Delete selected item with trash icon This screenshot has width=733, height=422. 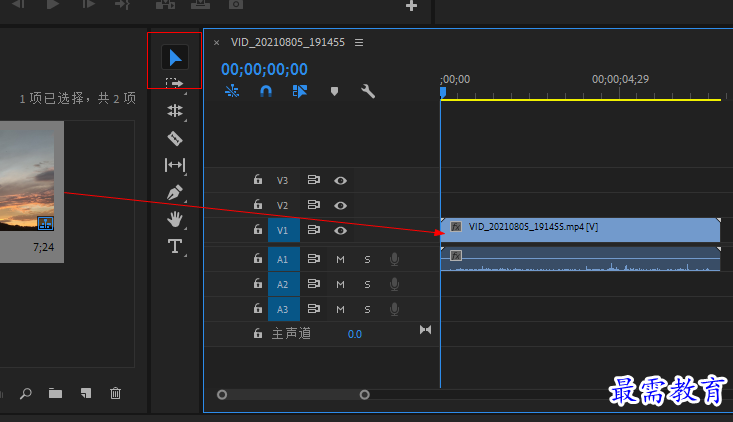(115, 393)
